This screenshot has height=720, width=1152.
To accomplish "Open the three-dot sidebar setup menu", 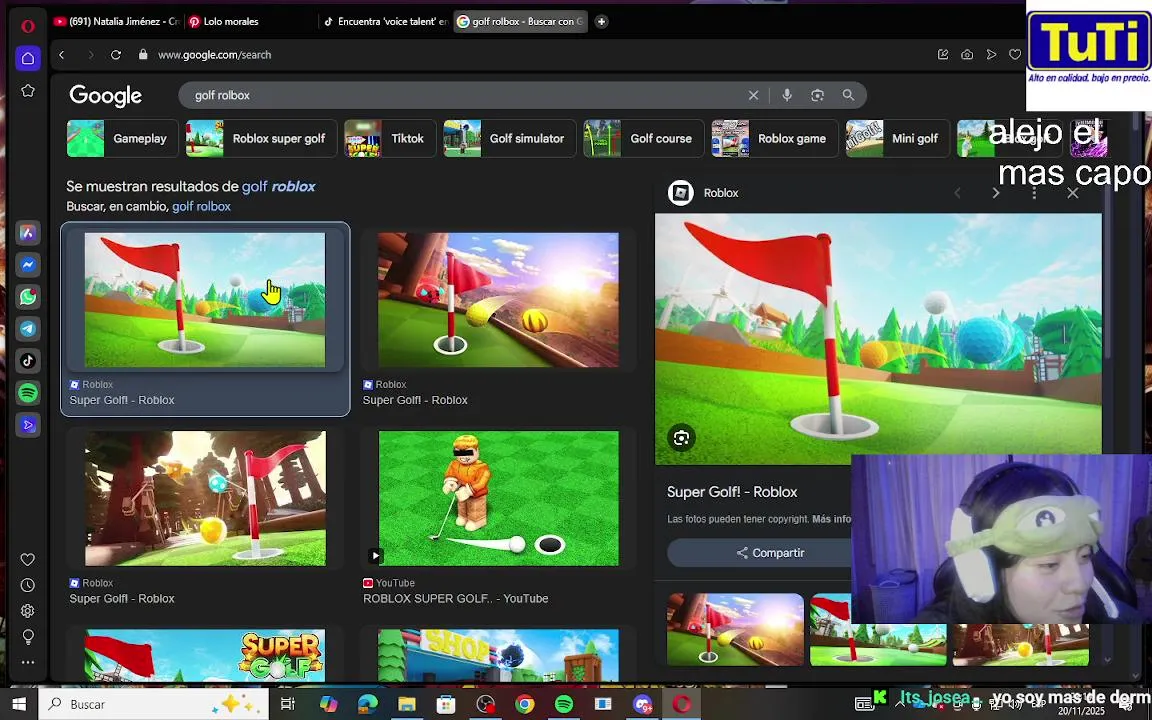I will [28, 662].
